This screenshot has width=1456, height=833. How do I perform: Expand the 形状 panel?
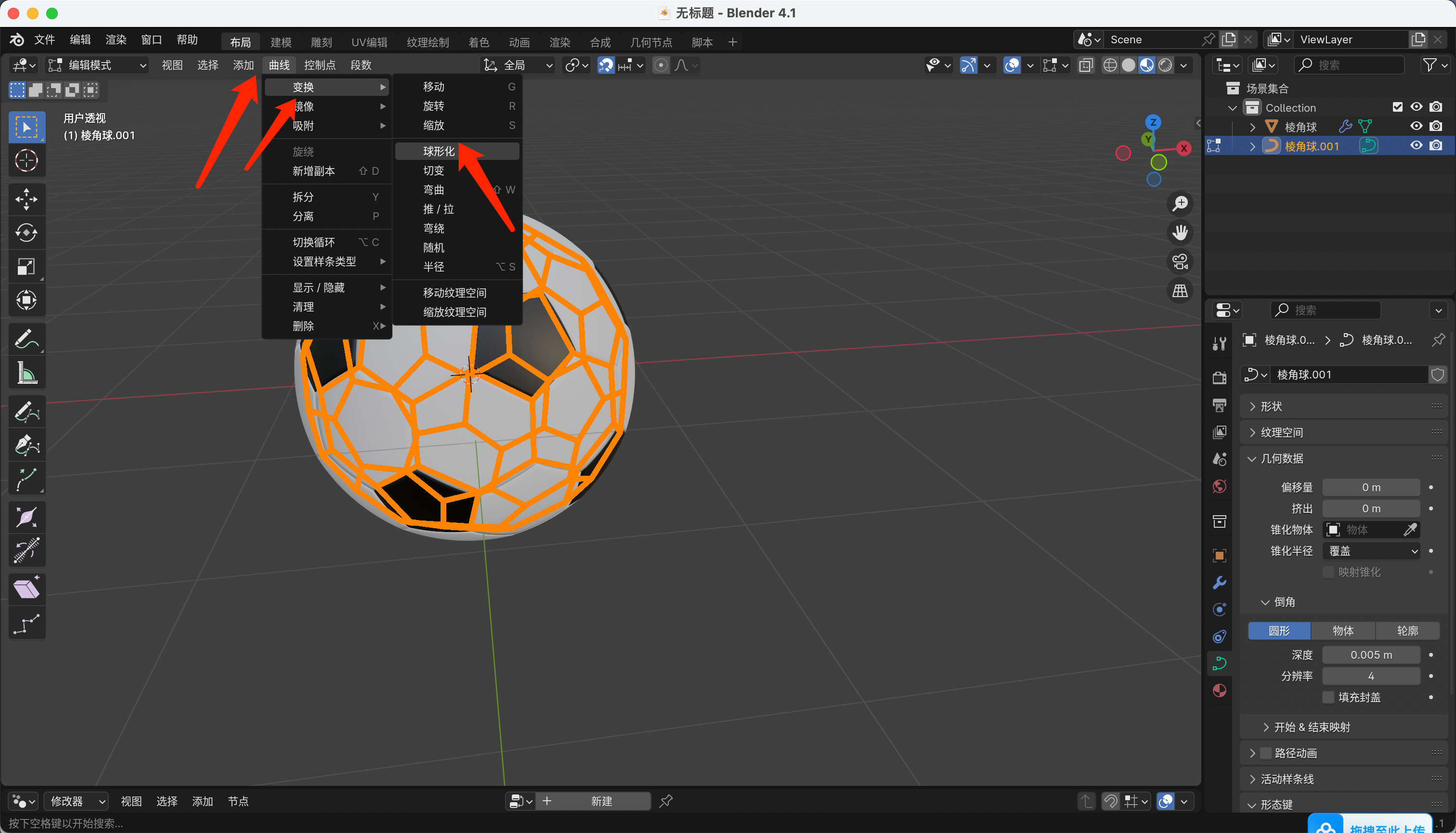tap(1271, 406)
